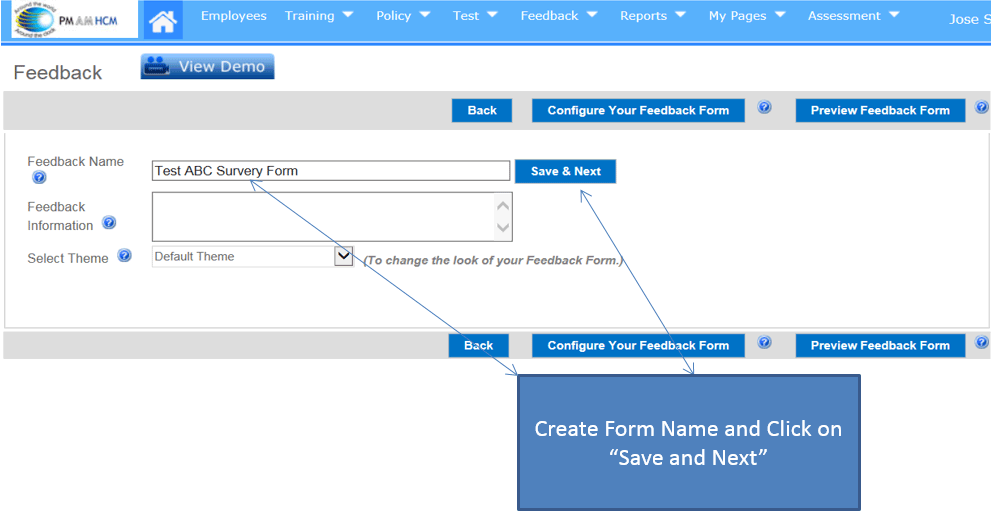
Task: Click help icon after top Preview Feedback Form
Action: click(x=981, y=108)
